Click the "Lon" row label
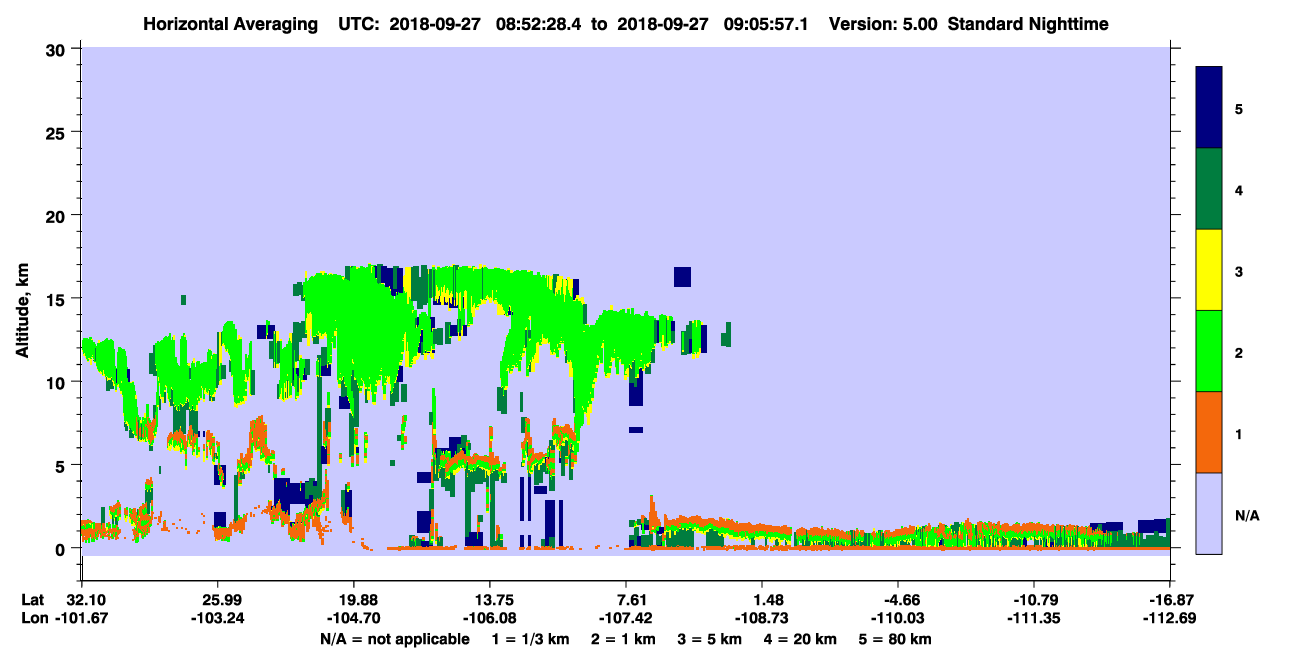This screenshot has width=1300, height=667. point(33,618)
